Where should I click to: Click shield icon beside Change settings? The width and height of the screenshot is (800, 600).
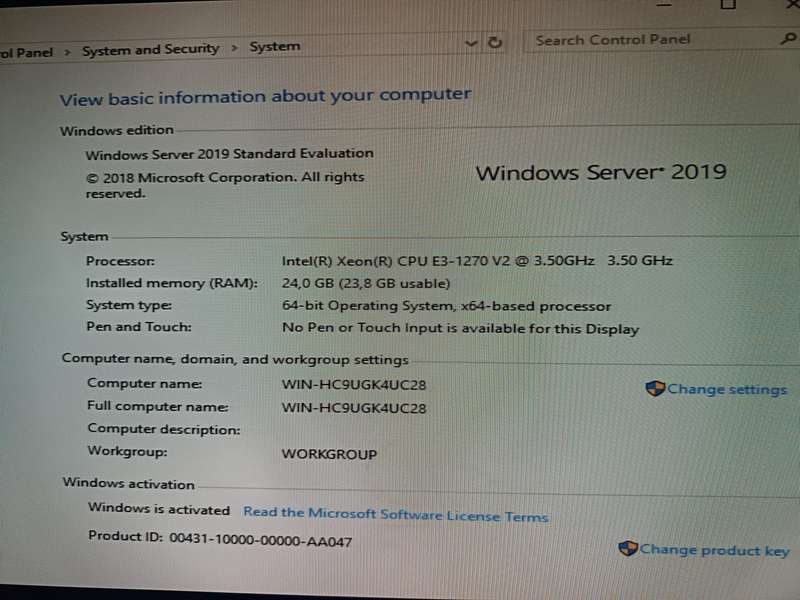coord(655,389)
